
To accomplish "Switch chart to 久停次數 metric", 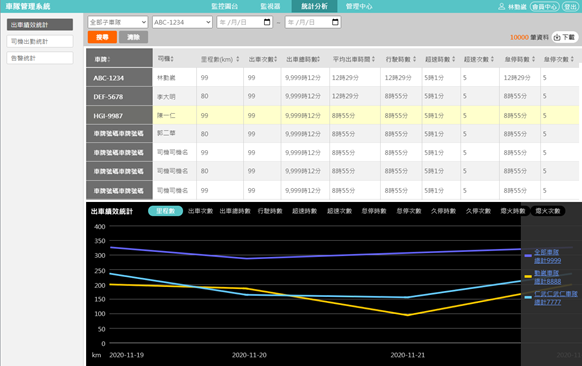I will 478,211.
